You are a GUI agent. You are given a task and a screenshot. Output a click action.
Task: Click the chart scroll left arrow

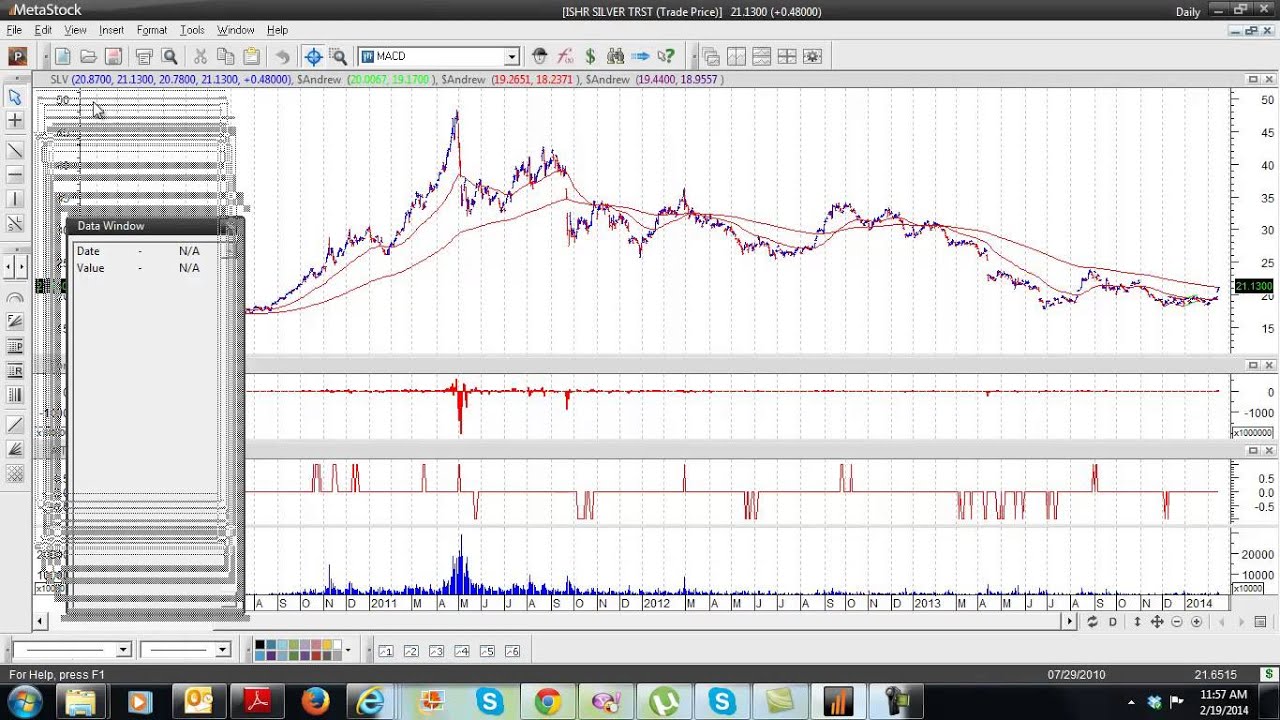click(x=40, y=622)
